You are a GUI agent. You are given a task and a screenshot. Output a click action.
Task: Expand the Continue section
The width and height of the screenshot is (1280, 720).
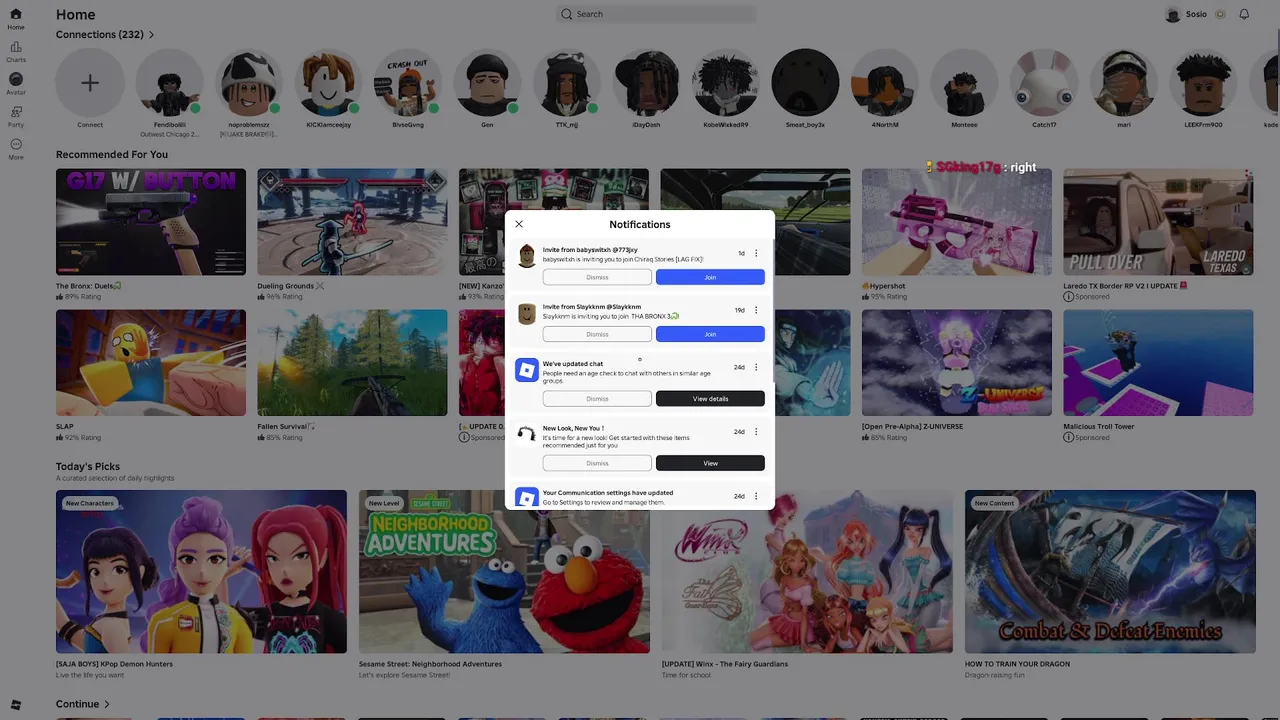pyautogui.click(x=83, y=704)
